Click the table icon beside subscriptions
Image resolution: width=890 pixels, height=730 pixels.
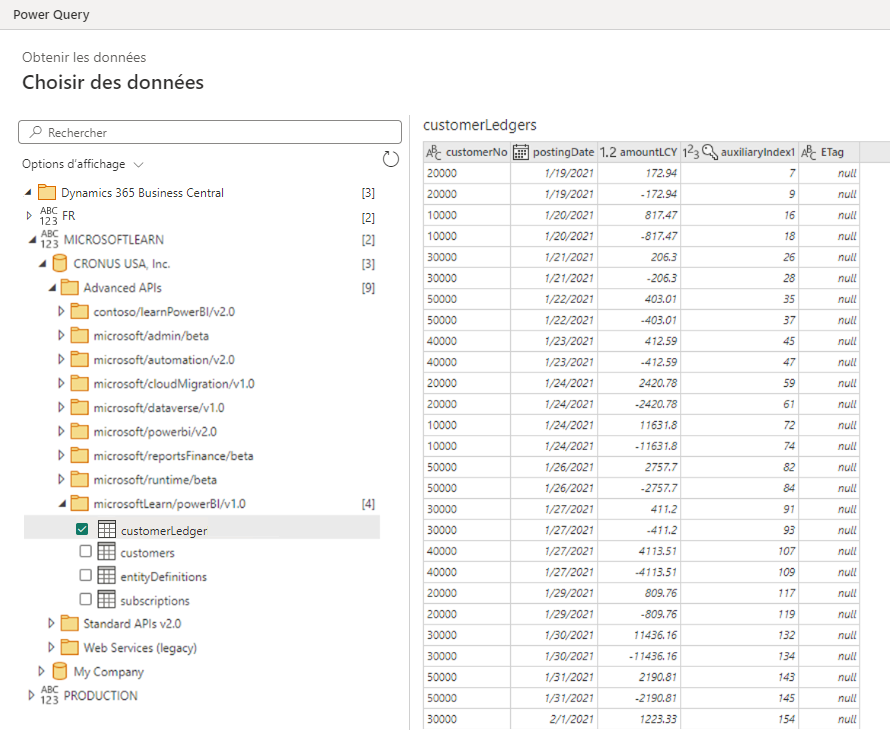tap(106, 599)
